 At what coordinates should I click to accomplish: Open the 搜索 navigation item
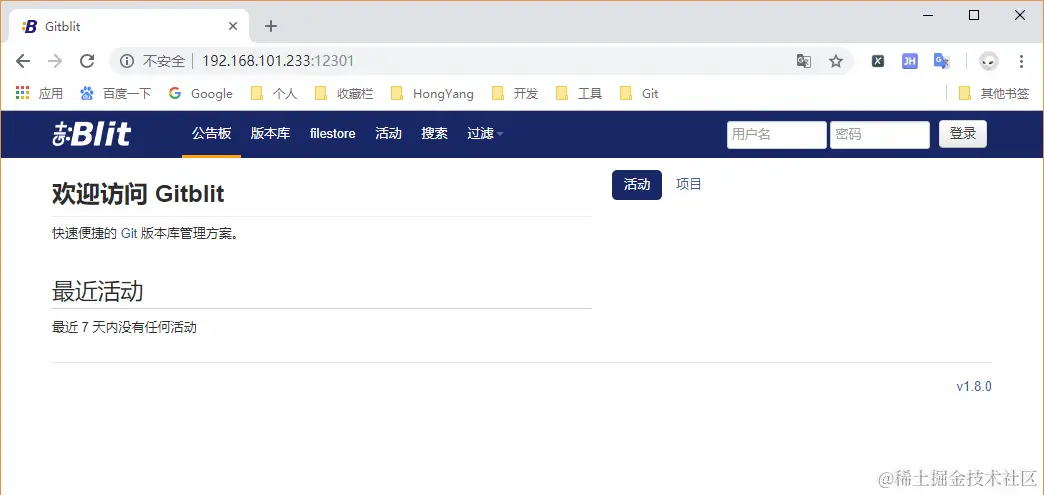tap(434, 134)
